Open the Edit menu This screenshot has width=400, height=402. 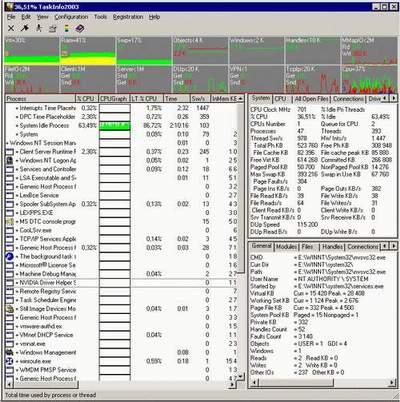coord(26,17)
